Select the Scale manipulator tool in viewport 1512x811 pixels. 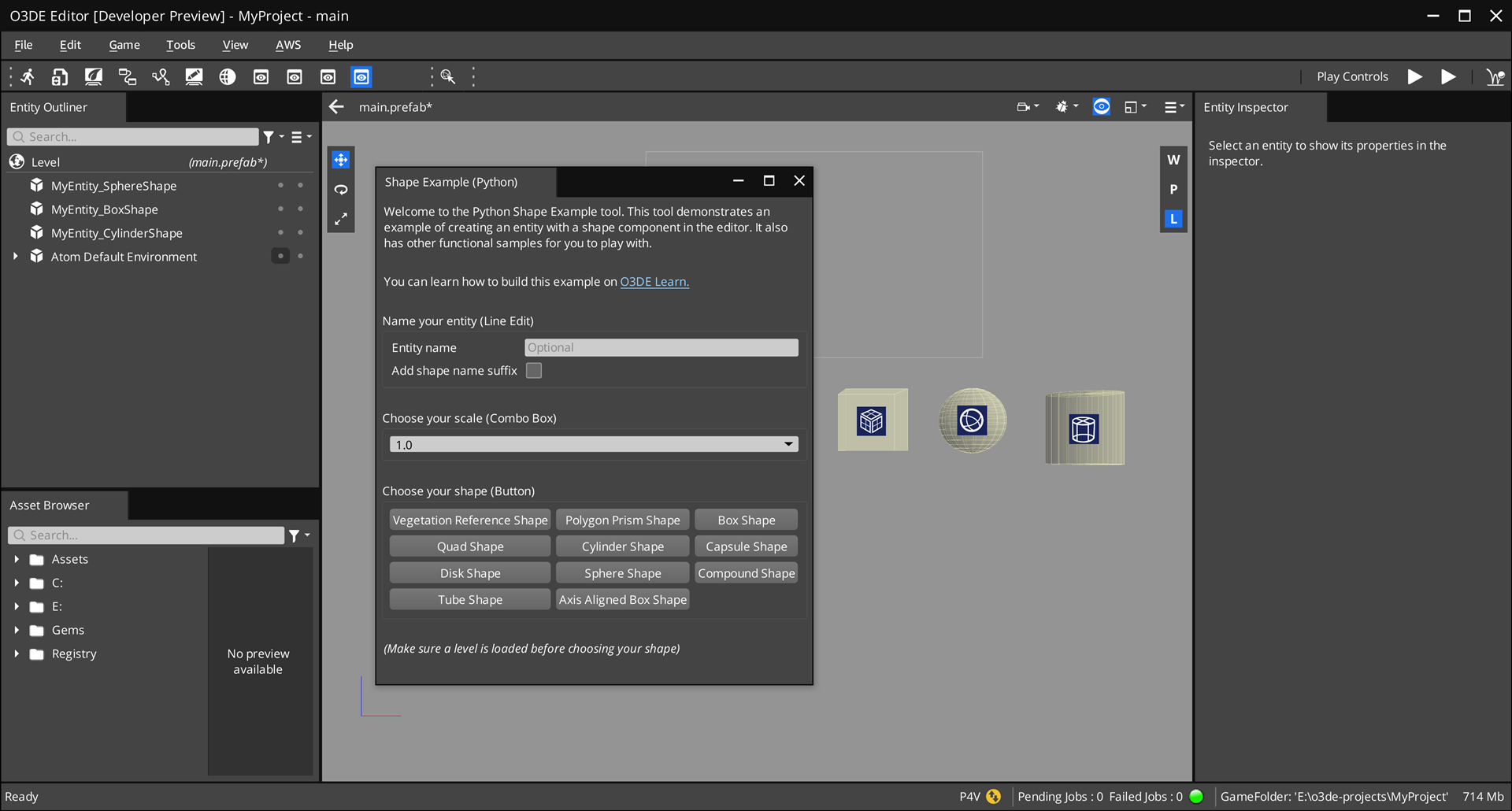tap(340, 220)
